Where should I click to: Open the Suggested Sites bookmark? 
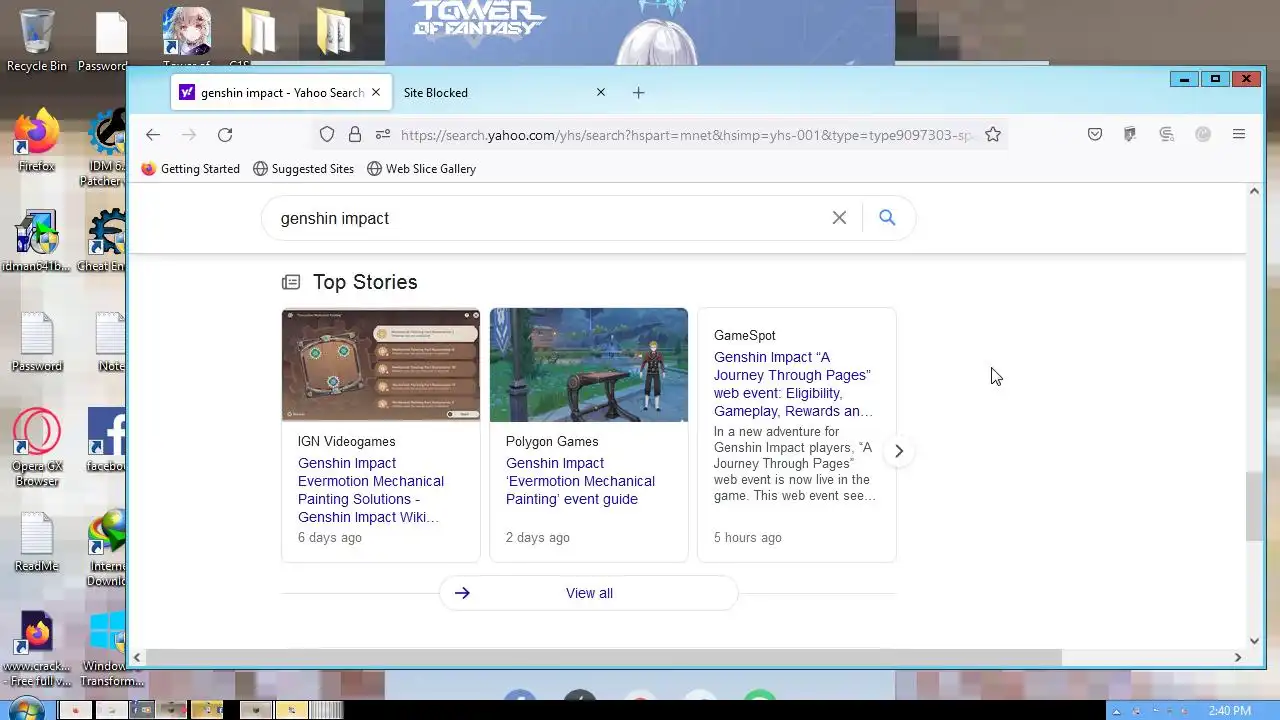tap(303, 169)
